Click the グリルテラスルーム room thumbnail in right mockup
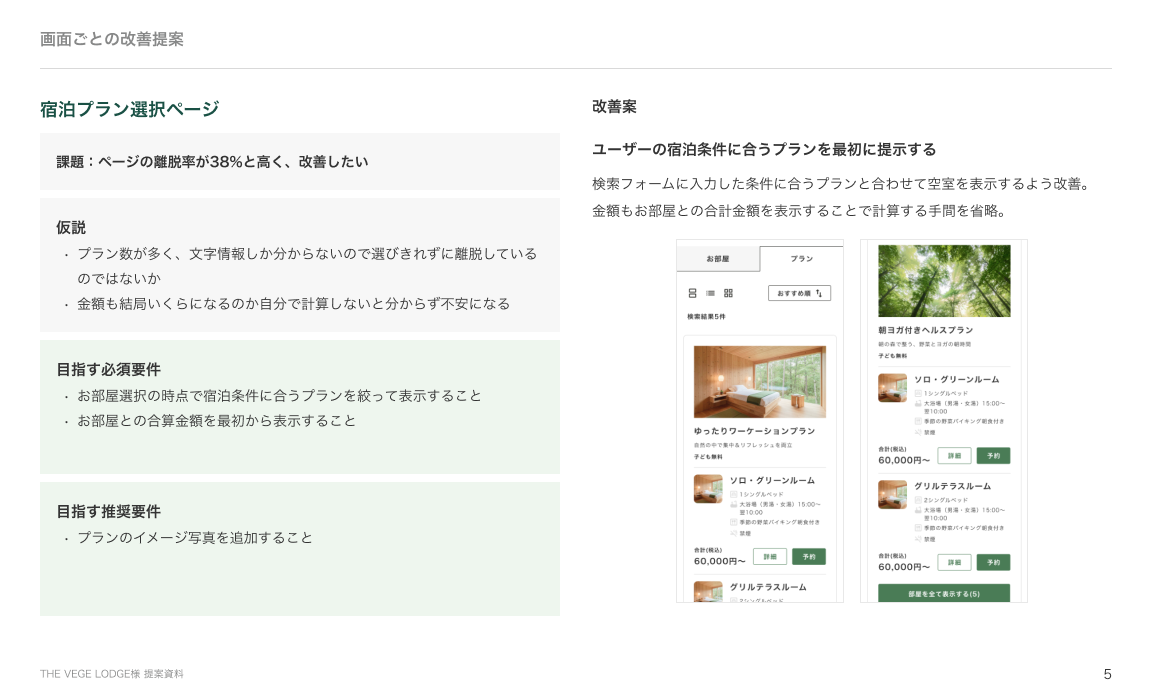Screen dimensions: 1152x700 point(892,494)
